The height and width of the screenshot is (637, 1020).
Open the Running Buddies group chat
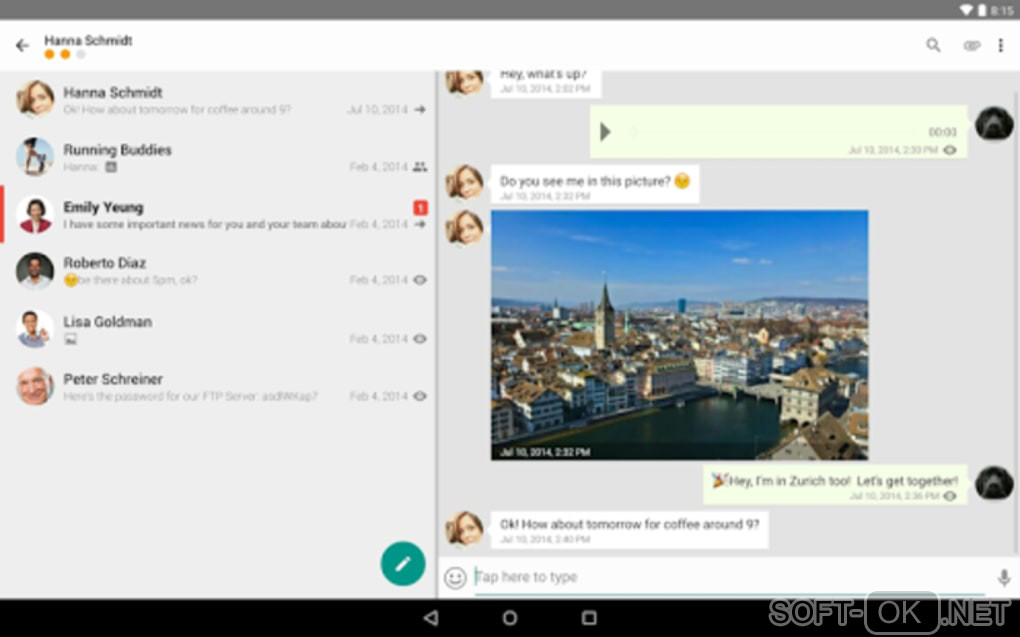[x=219, y=157]
